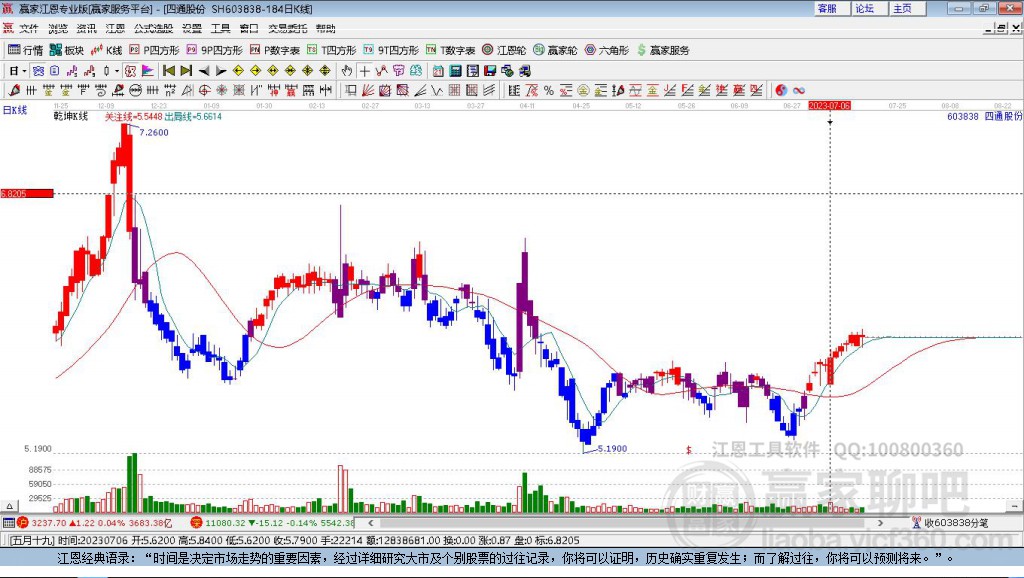Open the 江恩 menu

point(115,28)
